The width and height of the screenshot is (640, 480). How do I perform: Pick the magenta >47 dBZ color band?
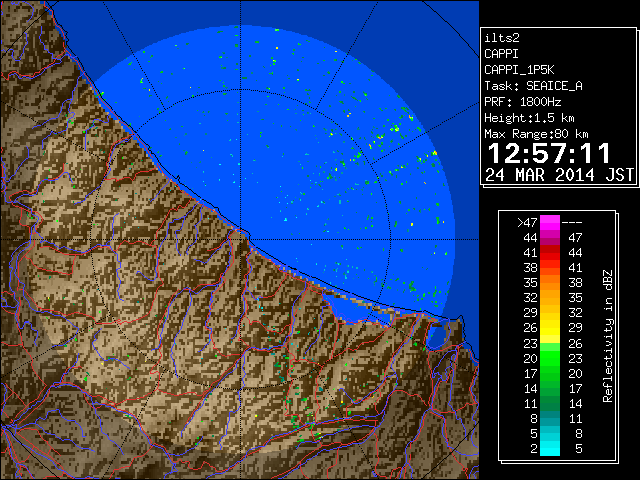point(550,222)
